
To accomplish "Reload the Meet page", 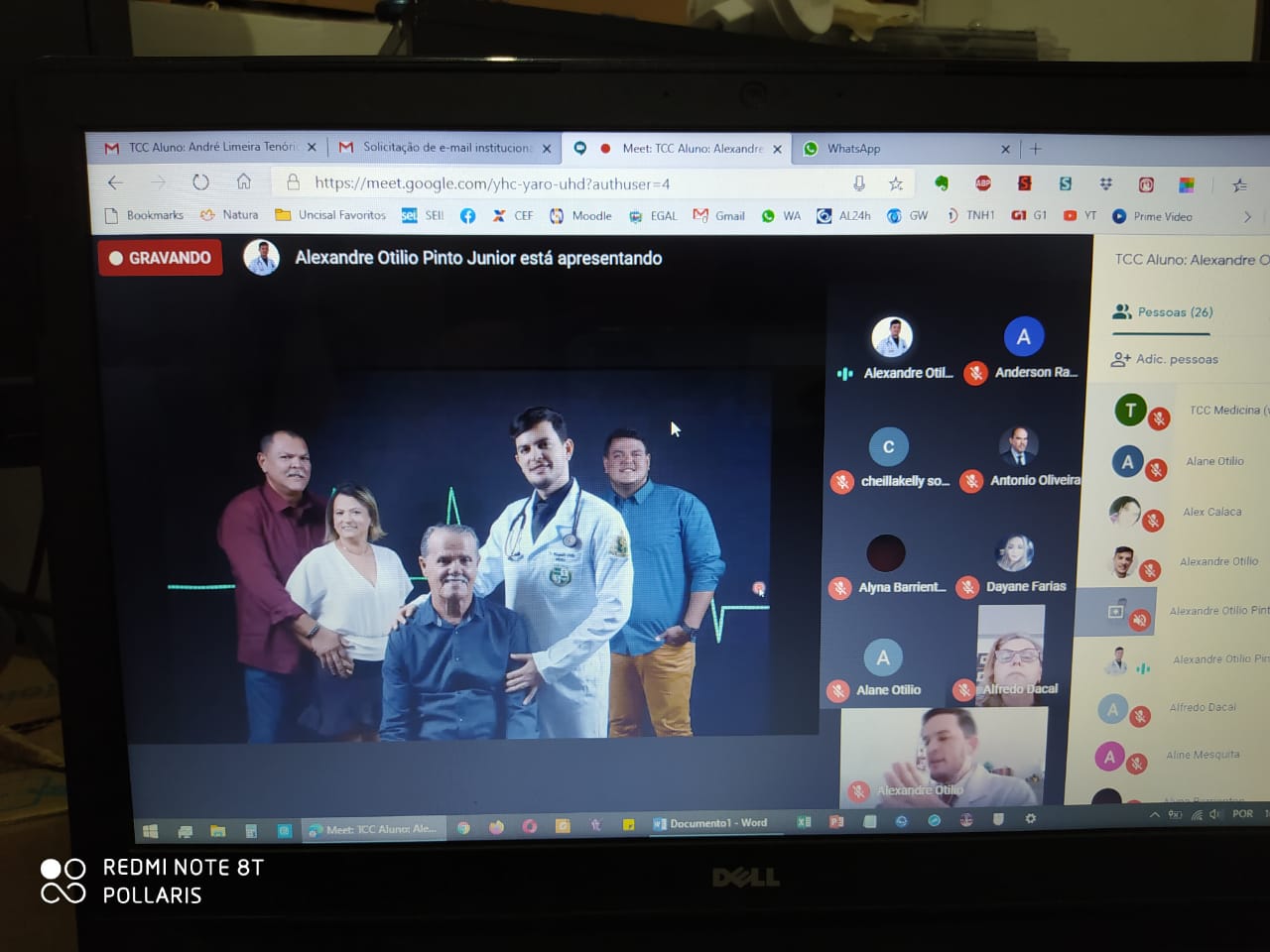I will click(x=200, y=182).
